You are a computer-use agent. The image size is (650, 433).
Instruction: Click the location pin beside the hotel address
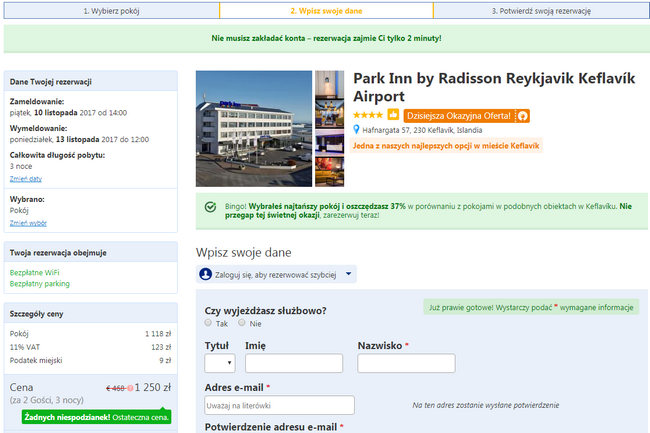click(x=357, y=130)
